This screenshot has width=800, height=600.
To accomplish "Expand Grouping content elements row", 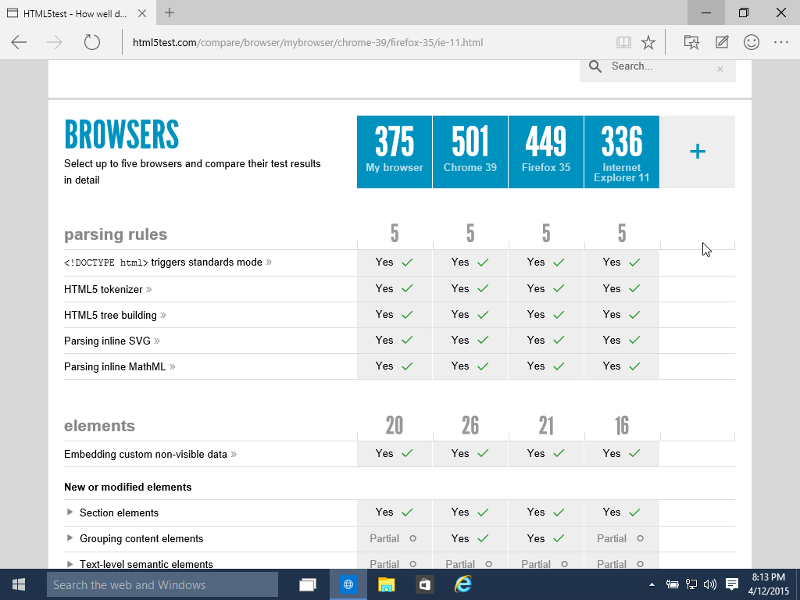I will pos(70,538).
